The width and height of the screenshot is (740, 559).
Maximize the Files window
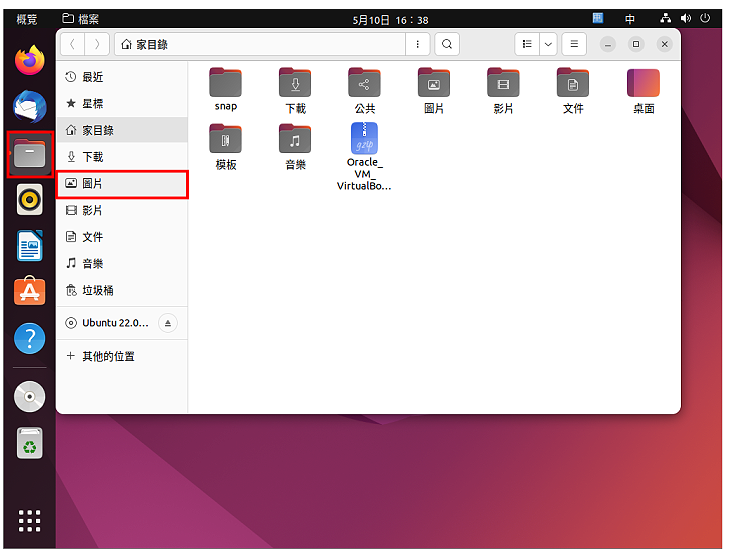point(636,44)
